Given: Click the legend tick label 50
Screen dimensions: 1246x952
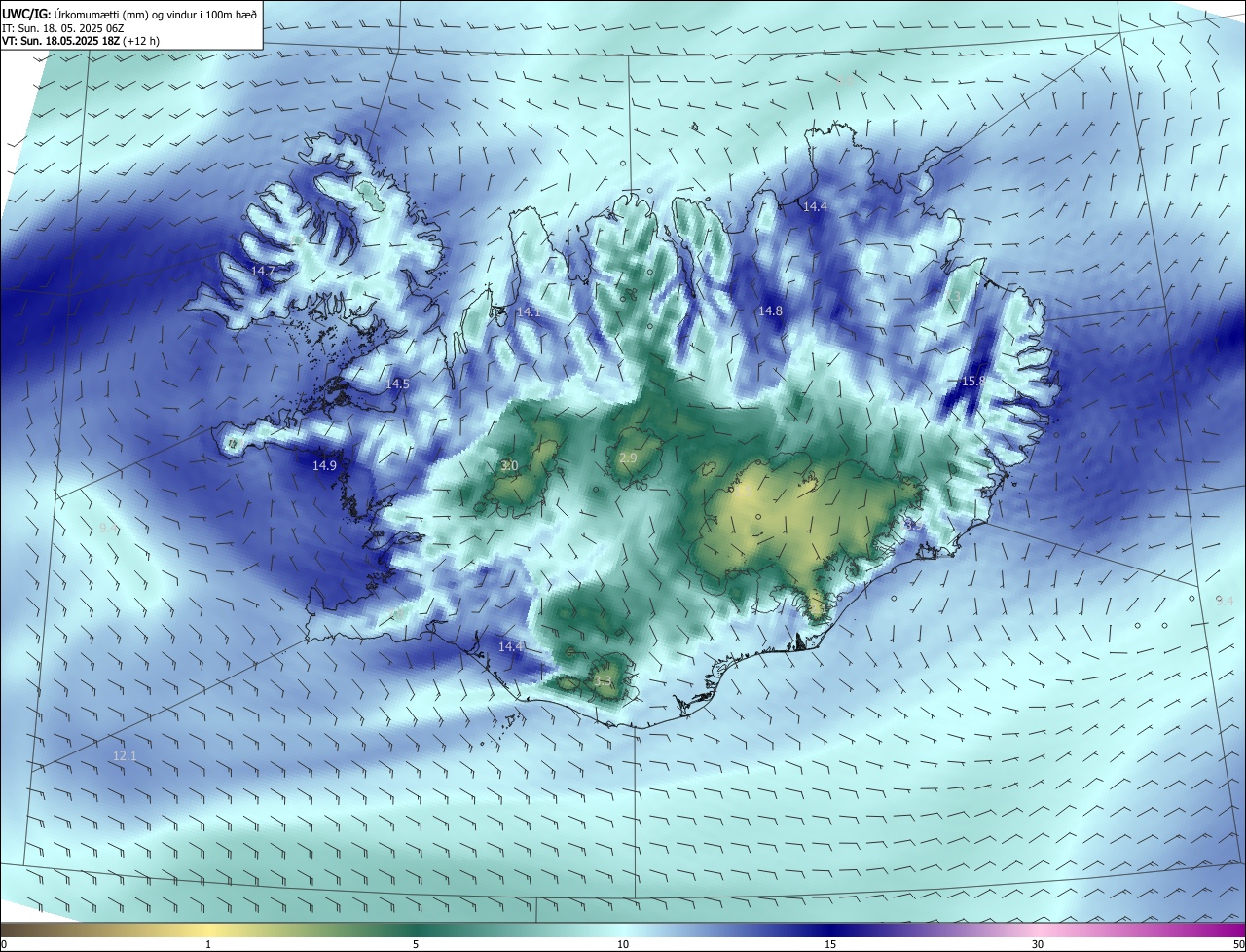Looking at the screenshot, I should (x=1238, y=944).
